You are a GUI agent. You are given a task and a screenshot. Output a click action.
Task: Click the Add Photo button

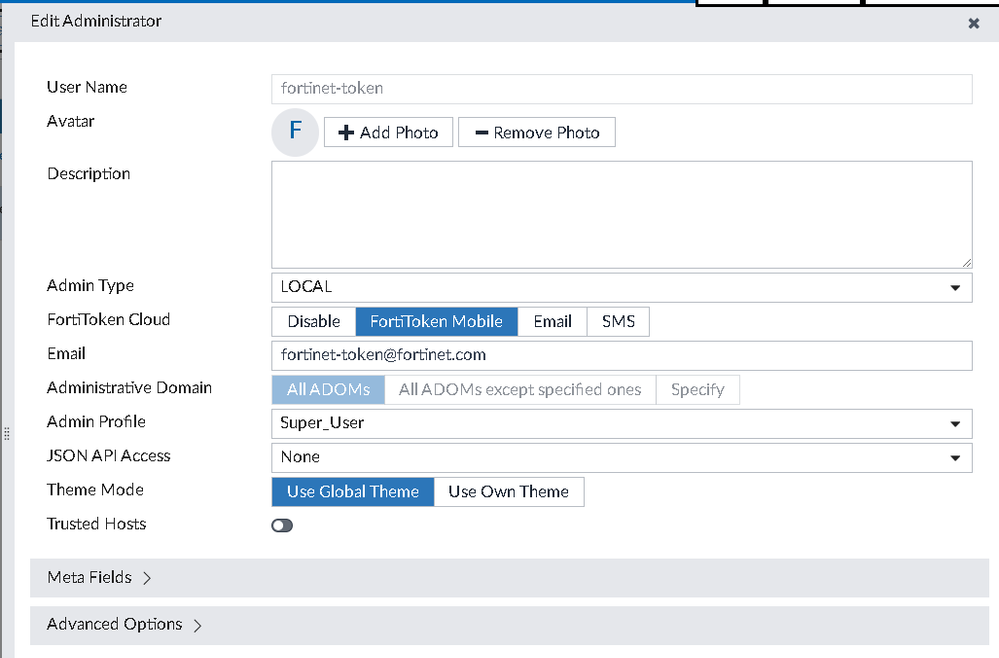coord(388,132)
